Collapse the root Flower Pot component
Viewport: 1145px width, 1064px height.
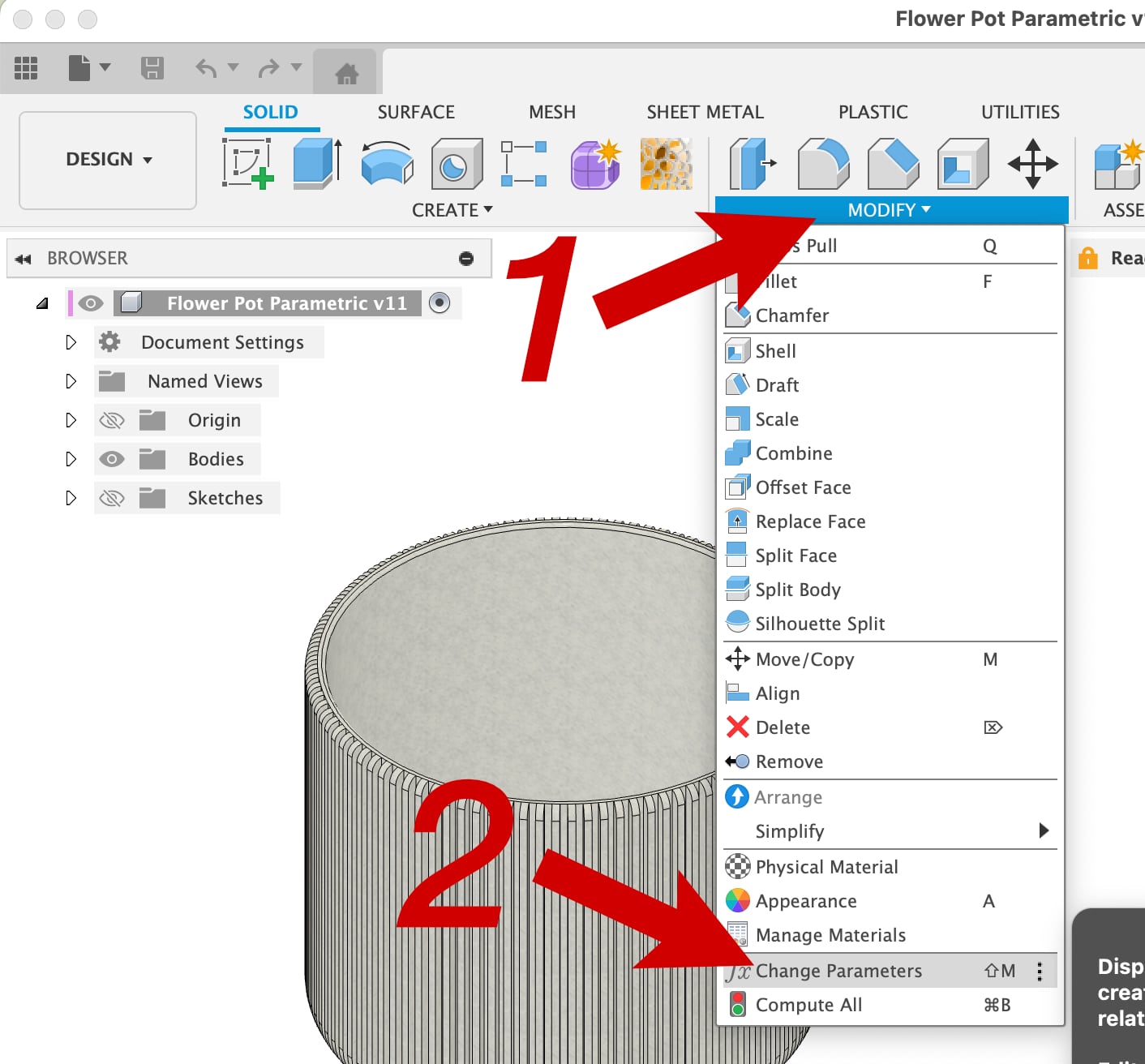coord(42,303)
